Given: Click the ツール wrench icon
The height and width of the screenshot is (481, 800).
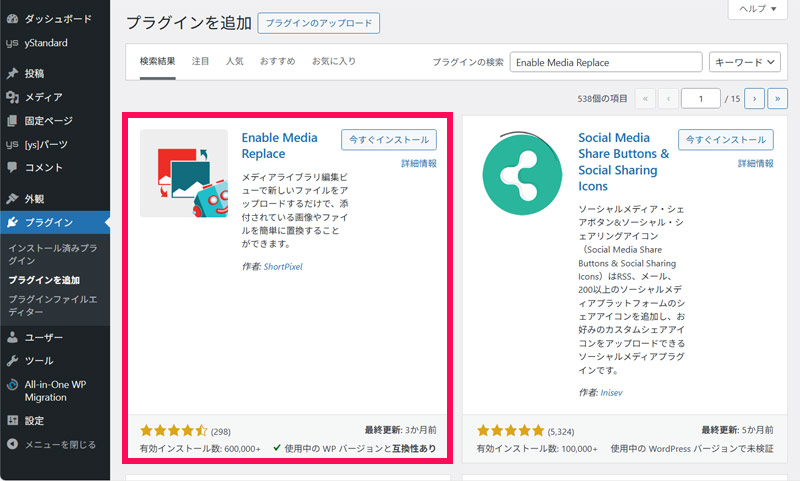Looking at the screenshot, I should tap(12, 361).
